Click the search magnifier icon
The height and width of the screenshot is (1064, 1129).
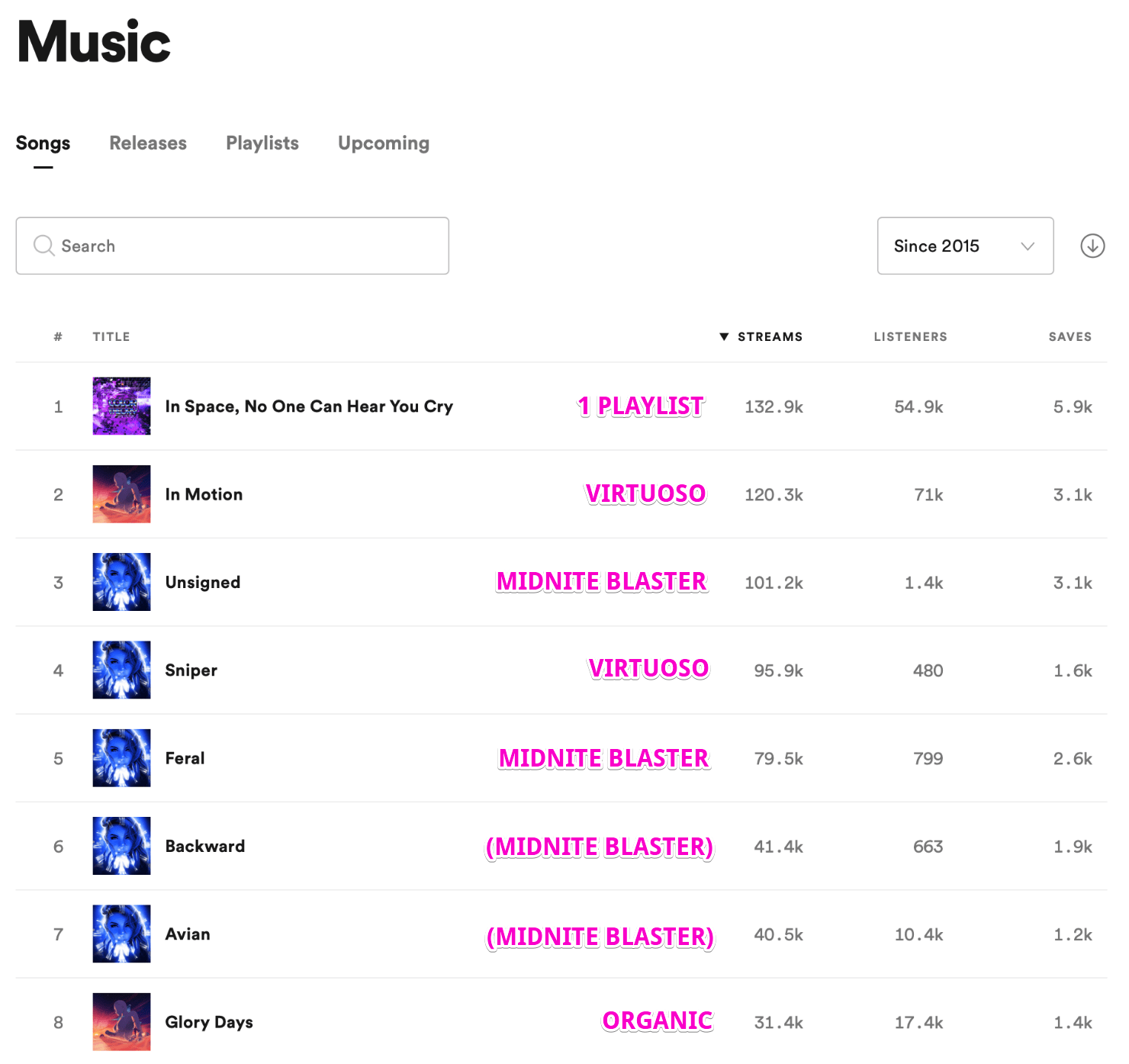click(x=44, y=246)
